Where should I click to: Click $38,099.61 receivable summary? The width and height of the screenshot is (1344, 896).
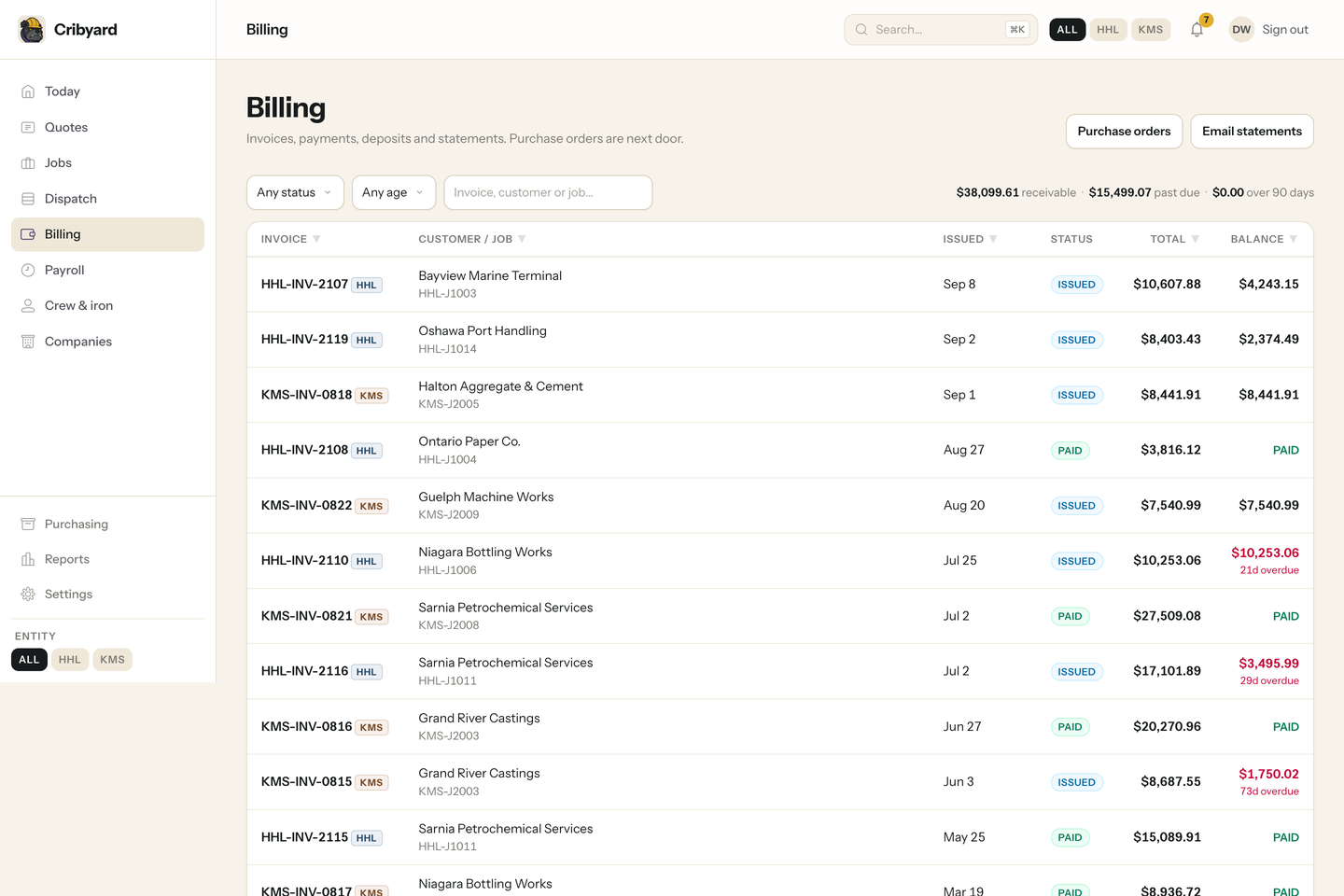point(1016,193)
